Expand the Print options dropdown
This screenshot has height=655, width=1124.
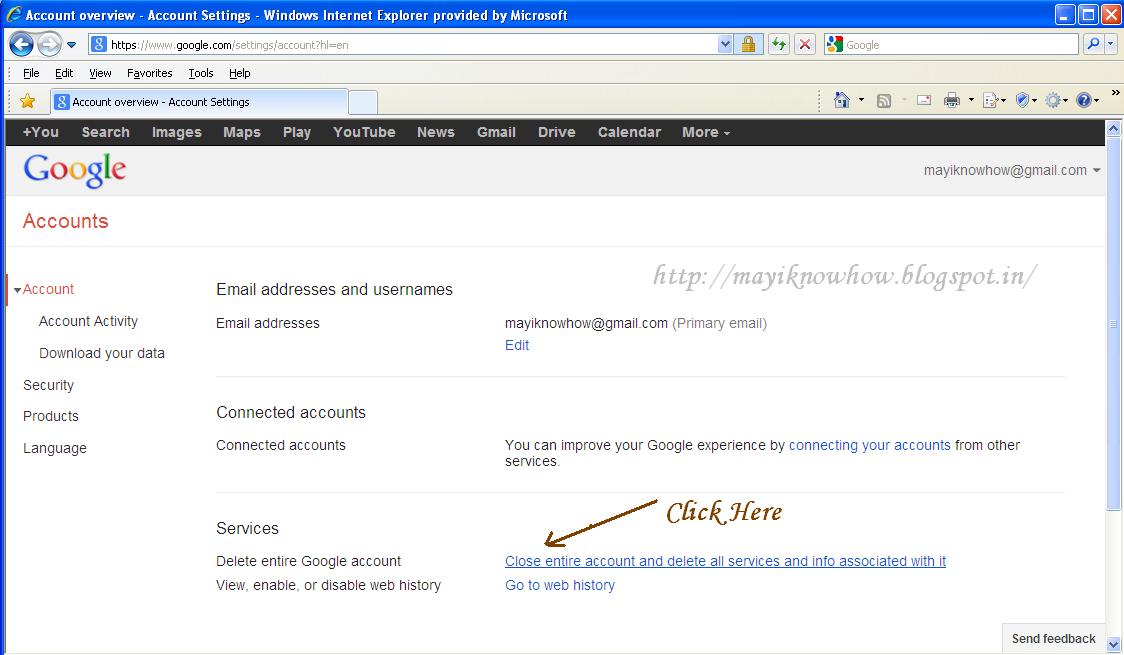[x=971, y=100]
